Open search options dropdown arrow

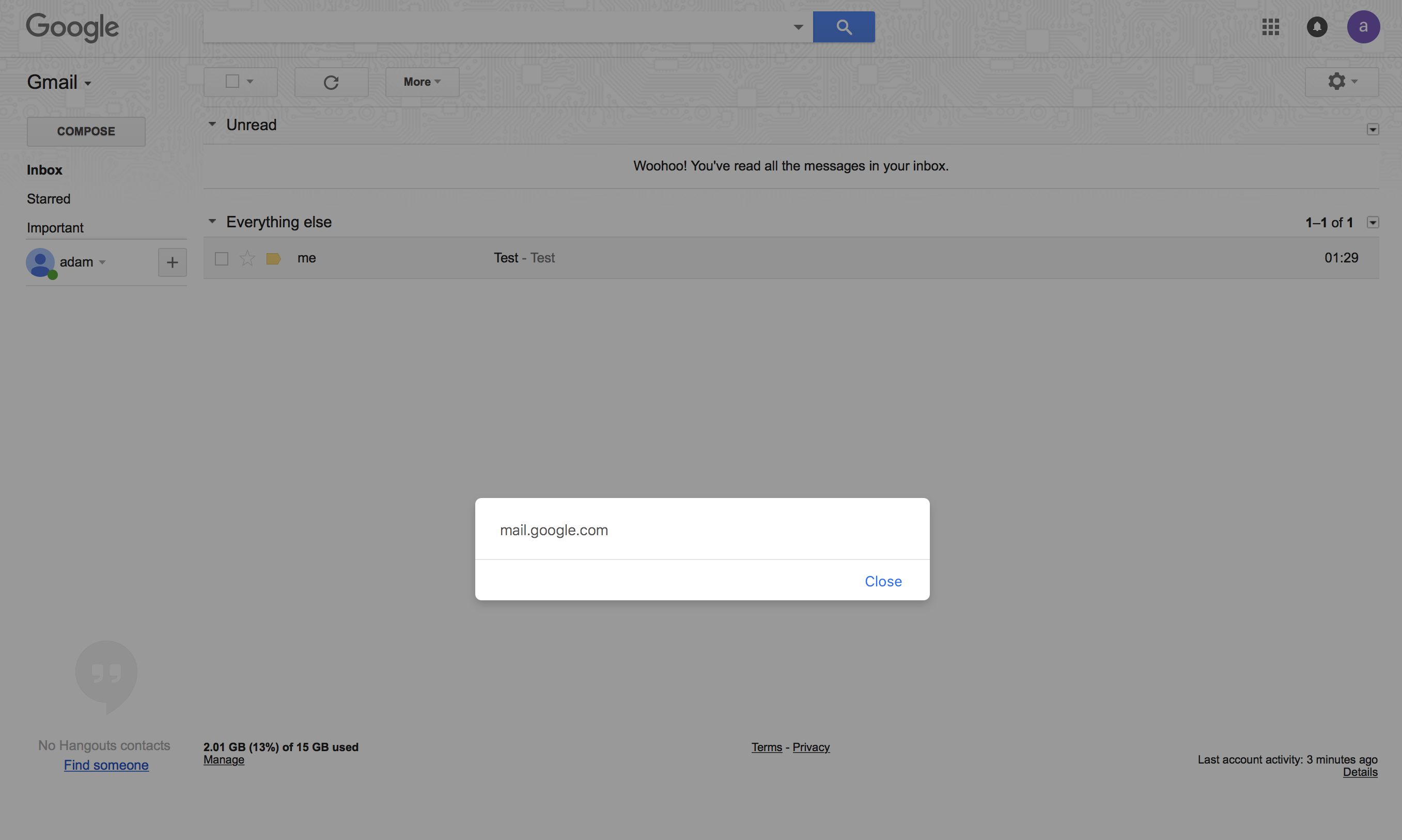(798, 26)
